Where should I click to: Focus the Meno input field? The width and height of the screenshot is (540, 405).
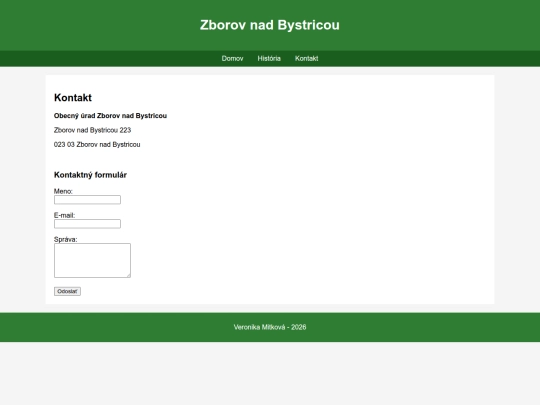[87, 200]
